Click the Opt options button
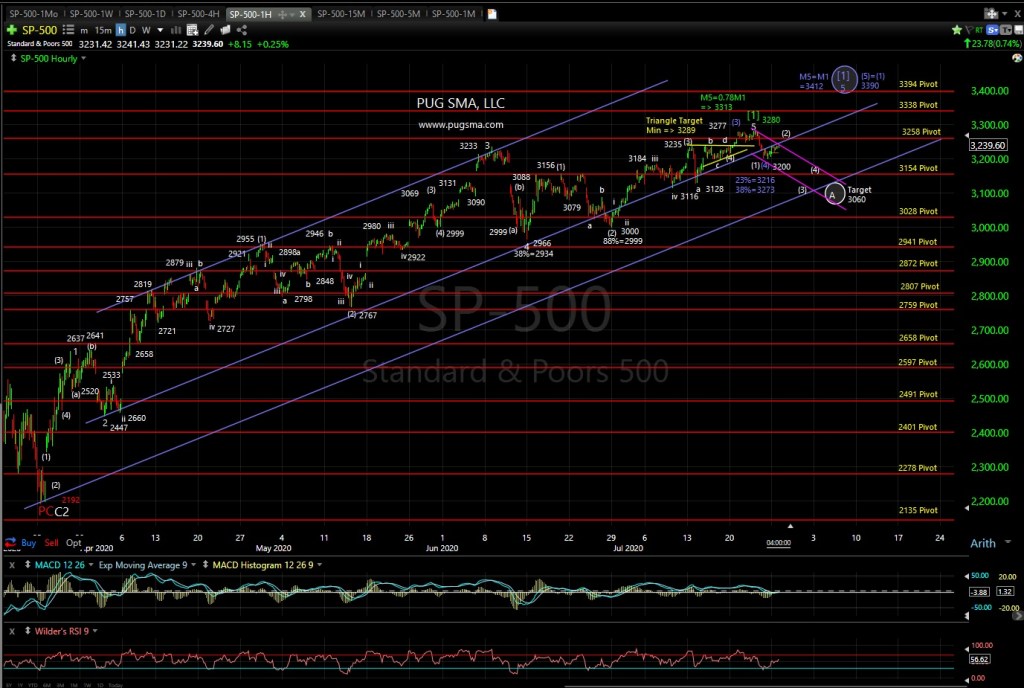This screenshot has height=688, width=1024. coord(74,543)
